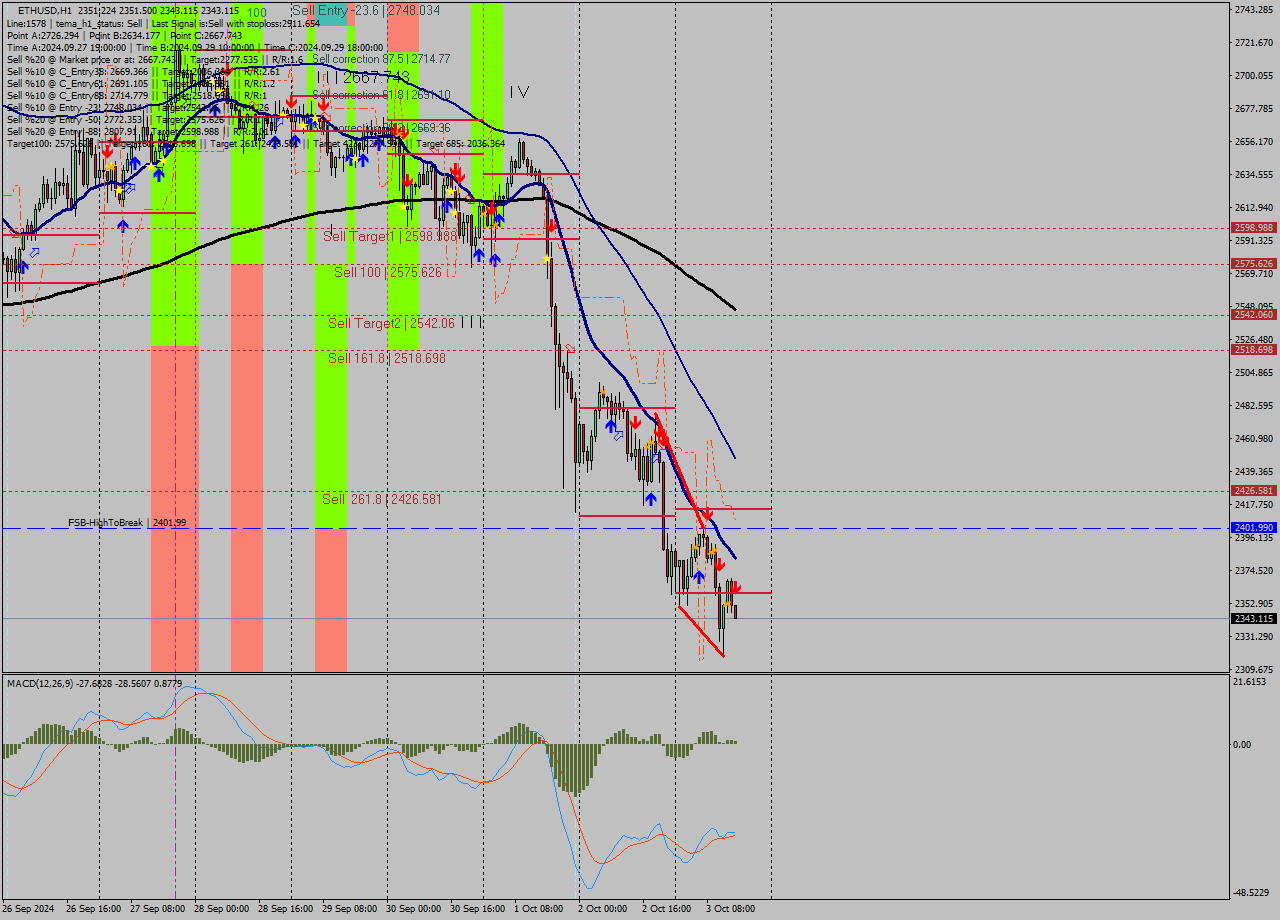1280x920 pixels.
Task: Click the 2743.283 value on price scale
Action: [x=1254, y=9]
